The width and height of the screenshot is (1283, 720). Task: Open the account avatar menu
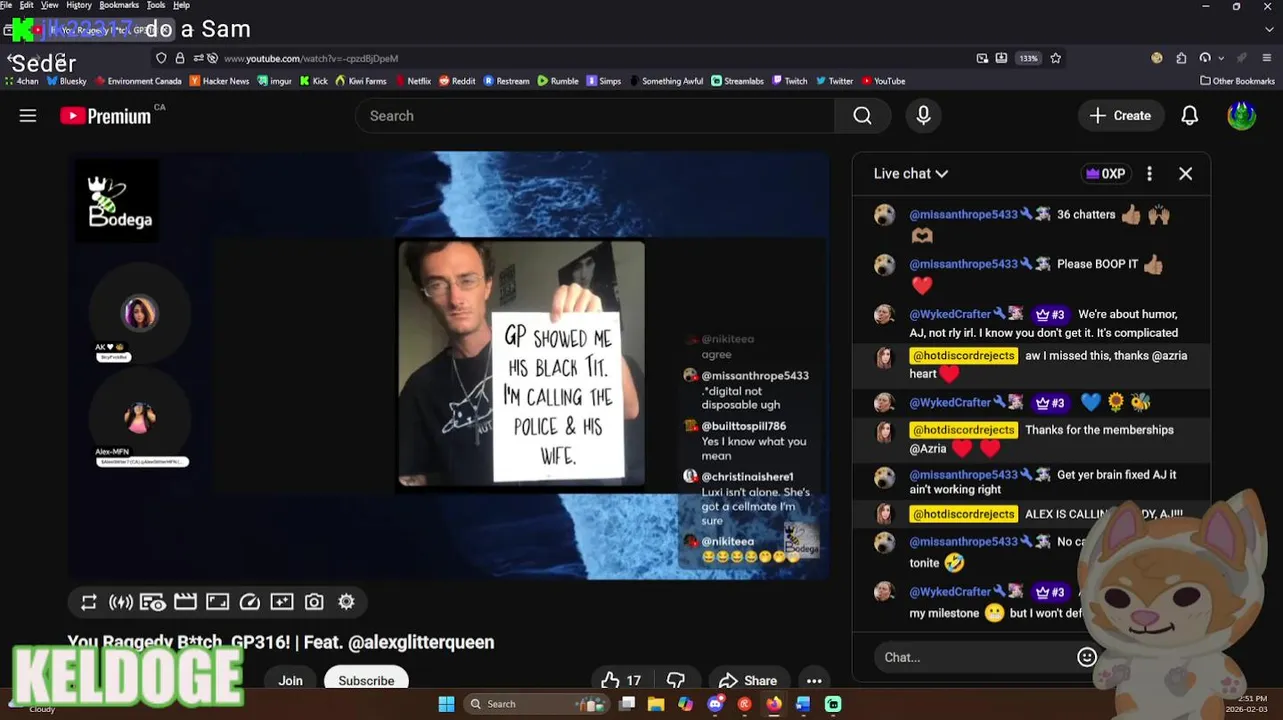1241,116
